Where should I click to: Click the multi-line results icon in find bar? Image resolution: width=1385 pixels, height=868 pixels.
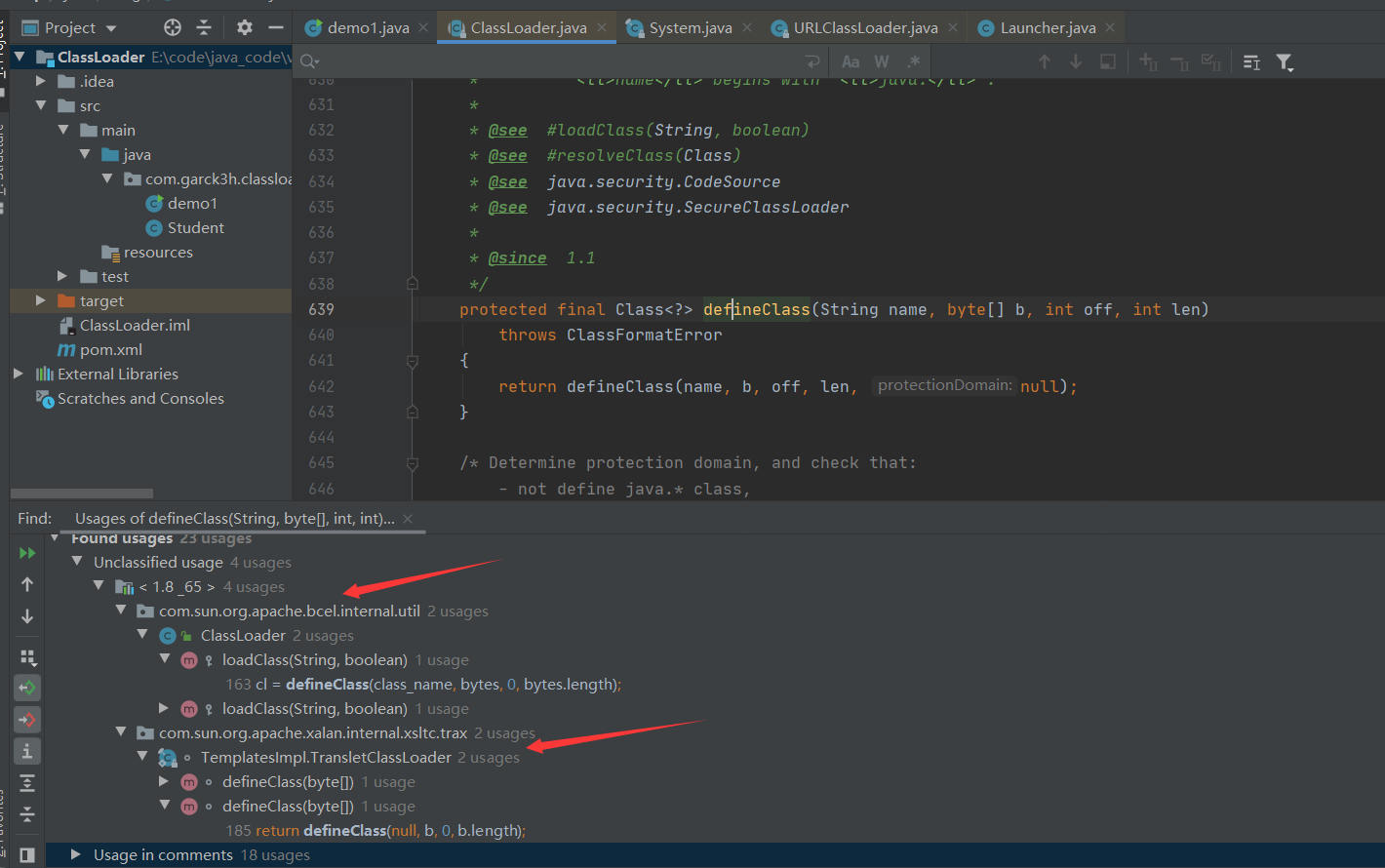click(1252, 62)
